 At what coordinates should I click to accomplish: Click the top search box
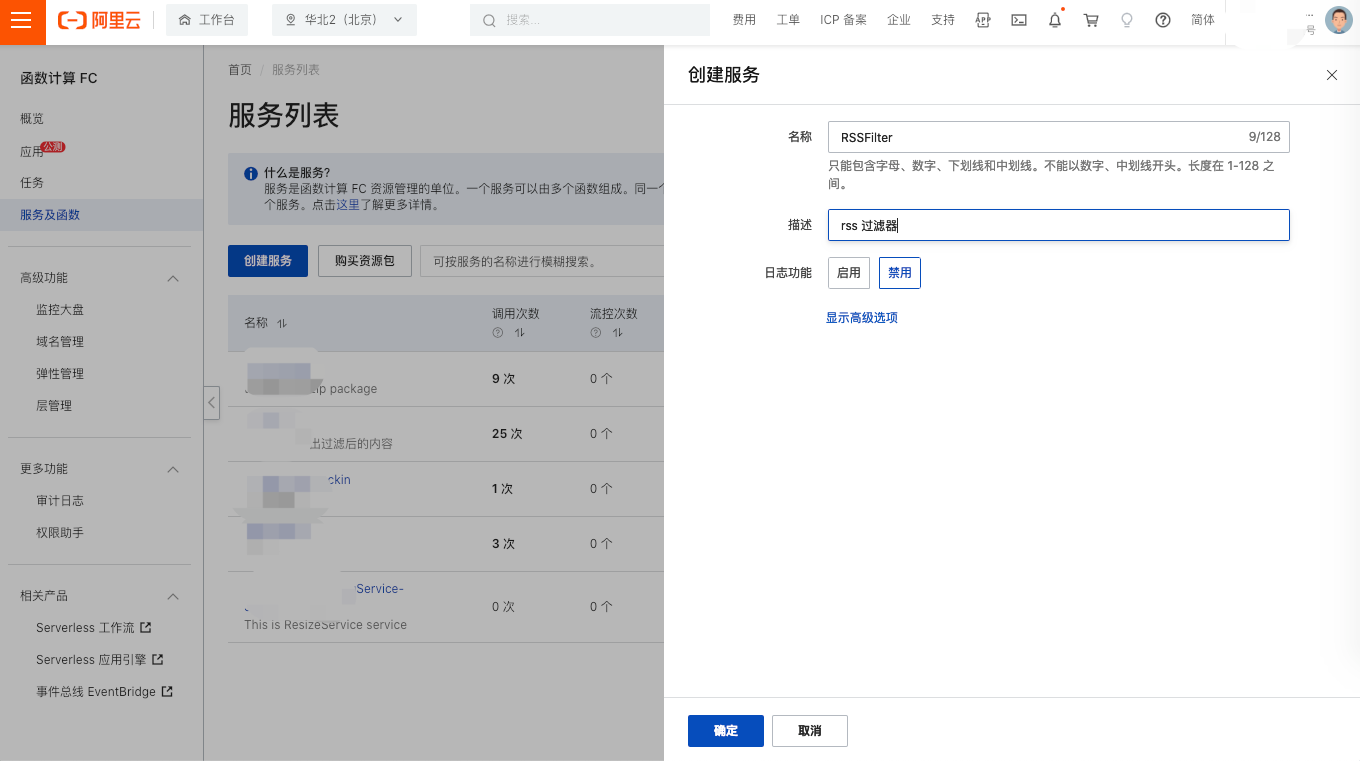point(590,20)
